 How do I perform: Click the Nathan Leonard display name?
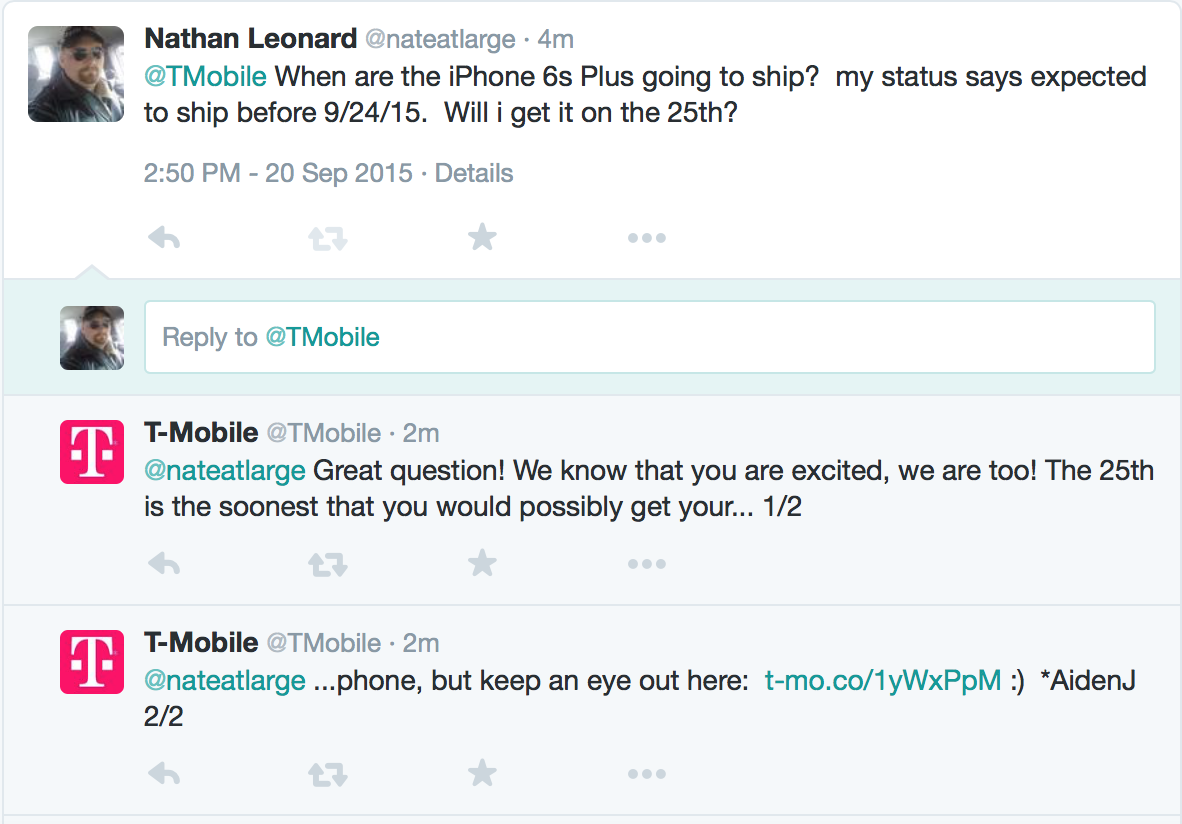pos(250,38)
